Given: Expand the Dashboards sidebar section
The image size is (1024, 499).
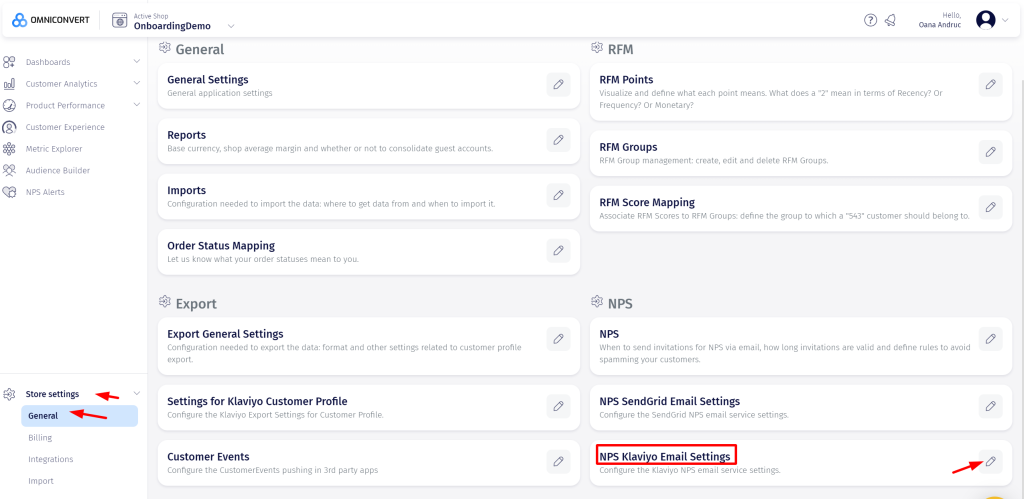Looking at the screenshot, I should [x=137, y=62].
